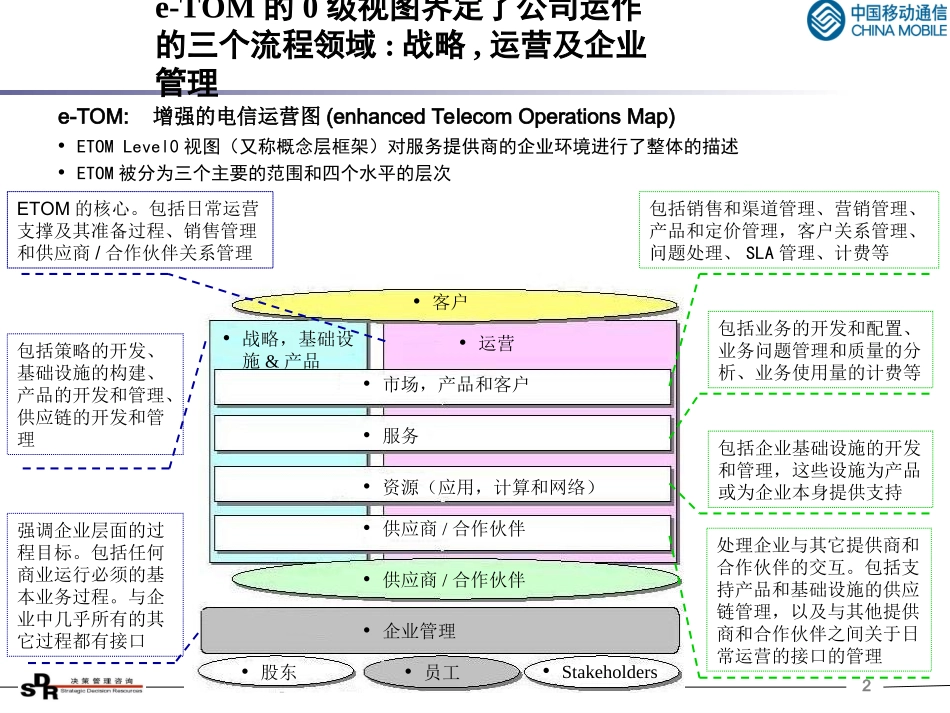Select the 包括销售和渠道管理 callout box
The image size is (950, 713).
tap(789, 230)
